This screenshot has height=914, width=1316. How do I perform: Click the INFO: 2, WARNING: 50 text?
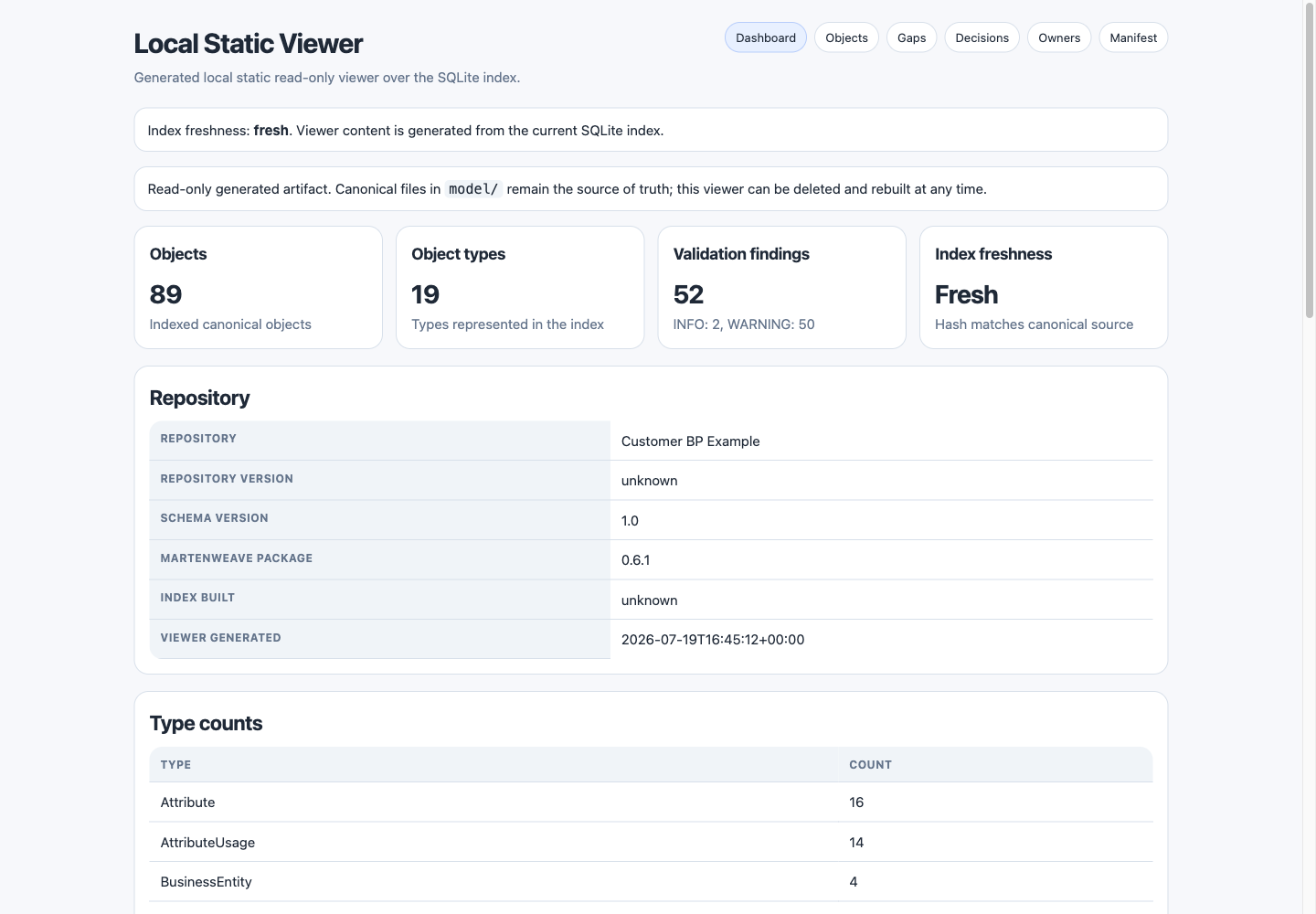[744, 324]
